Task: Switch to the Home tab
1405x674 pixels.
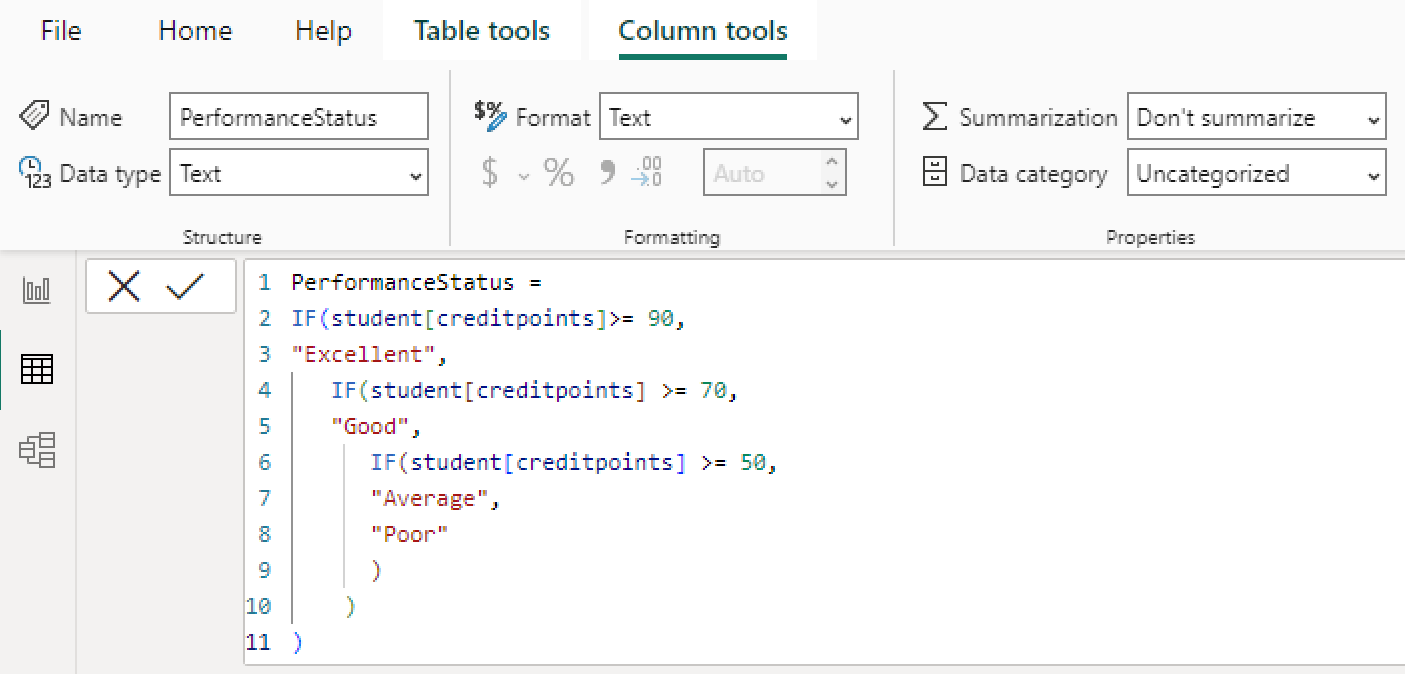Action: pyautogui.click(x=195, y=30)
